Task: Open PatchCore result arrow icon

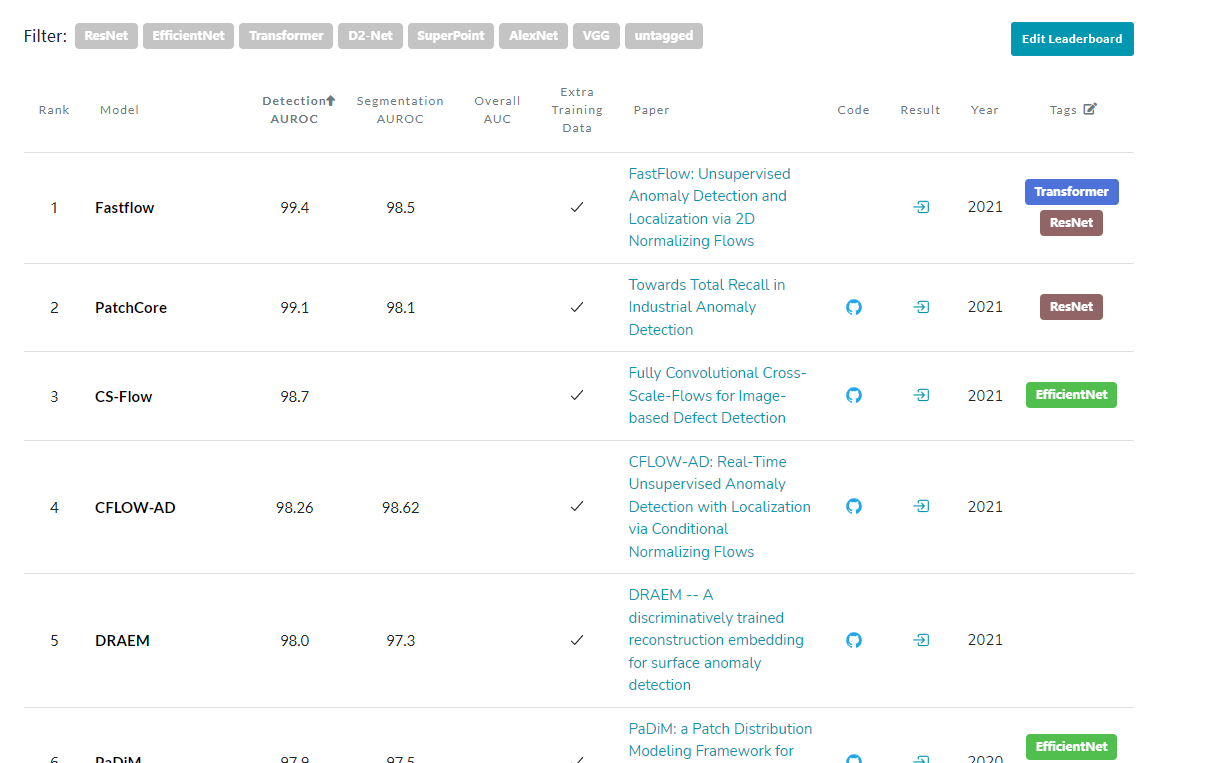Action: 921,307
